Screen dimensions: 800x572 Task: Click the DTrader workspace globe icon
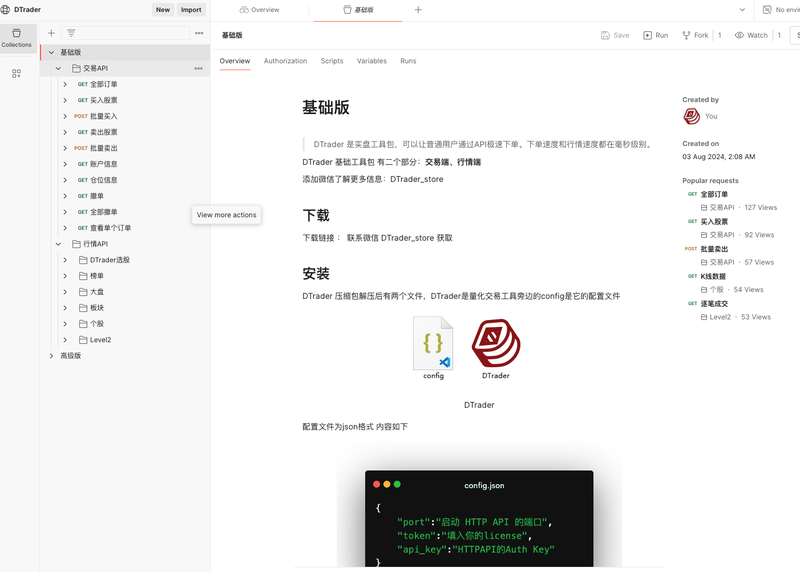(x=6, y=10)
